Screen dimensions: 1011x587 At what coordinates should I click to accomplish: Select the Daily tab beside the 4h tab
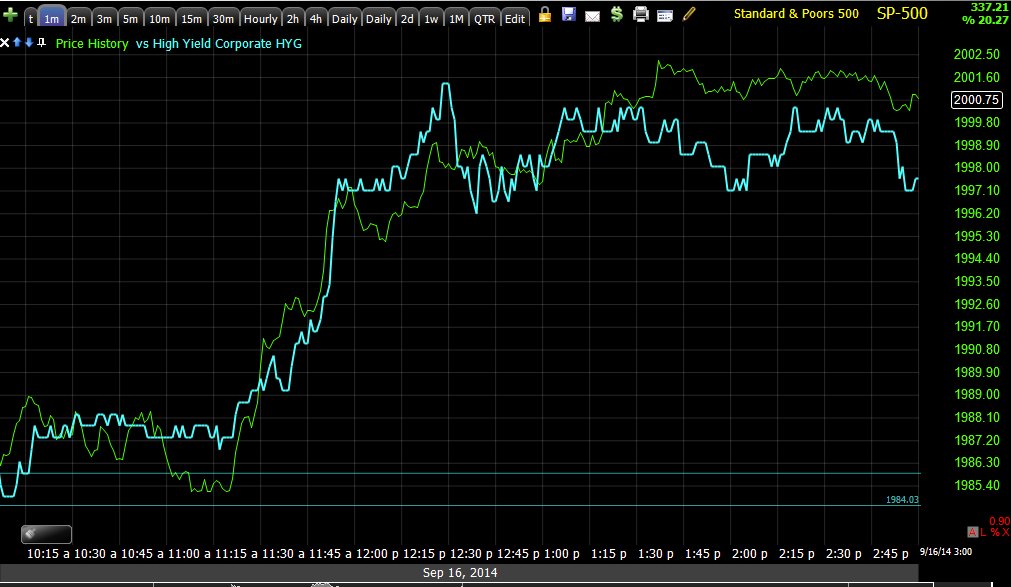click(344, 19)
